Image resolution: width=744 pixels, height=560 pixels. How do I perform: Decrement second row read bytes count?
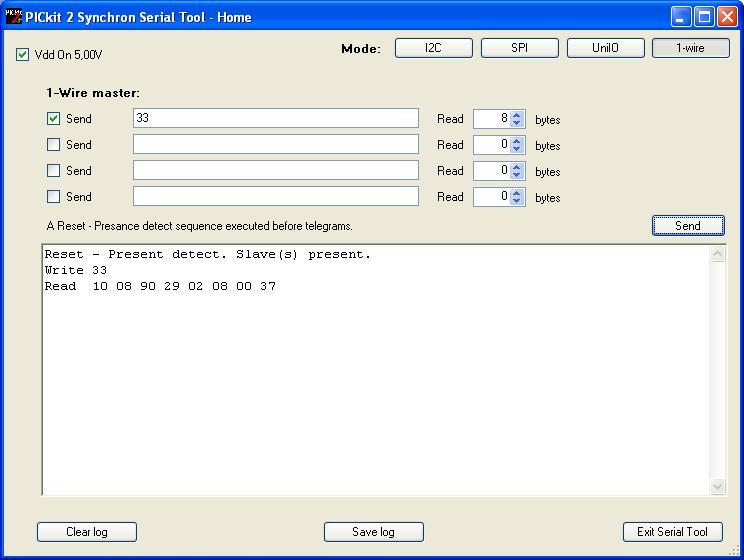517,149
